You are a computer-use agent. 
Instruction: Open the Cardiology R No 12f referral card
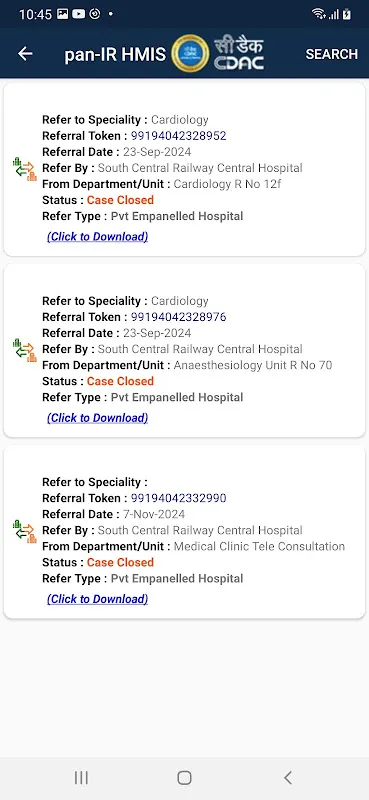coord(184,169)
